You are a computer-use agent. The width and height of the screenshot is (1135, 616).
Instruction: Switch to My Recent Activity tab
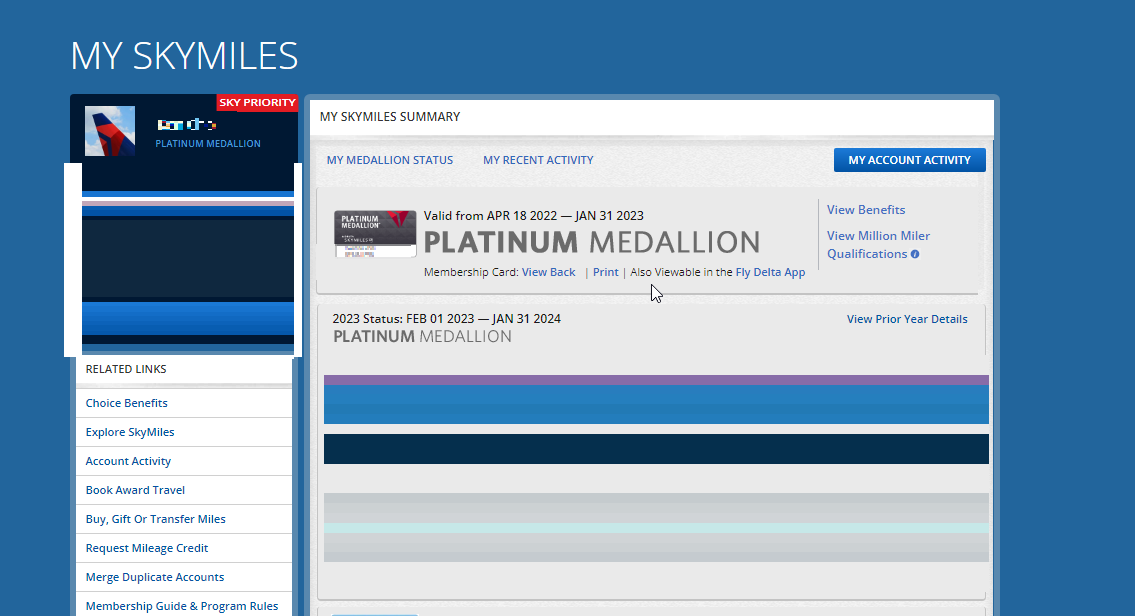538,160
